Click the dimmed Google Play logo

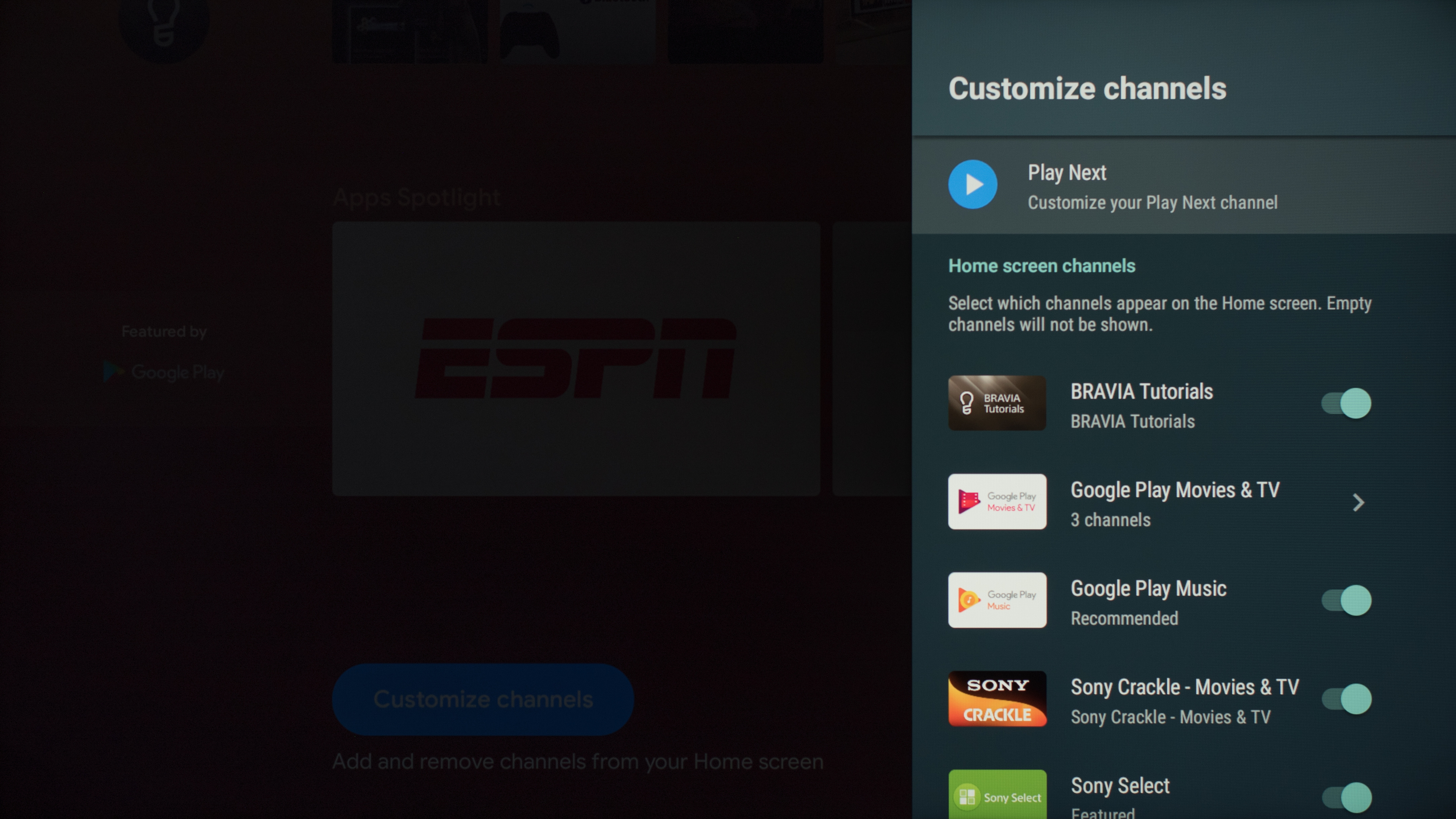[164, 372]
